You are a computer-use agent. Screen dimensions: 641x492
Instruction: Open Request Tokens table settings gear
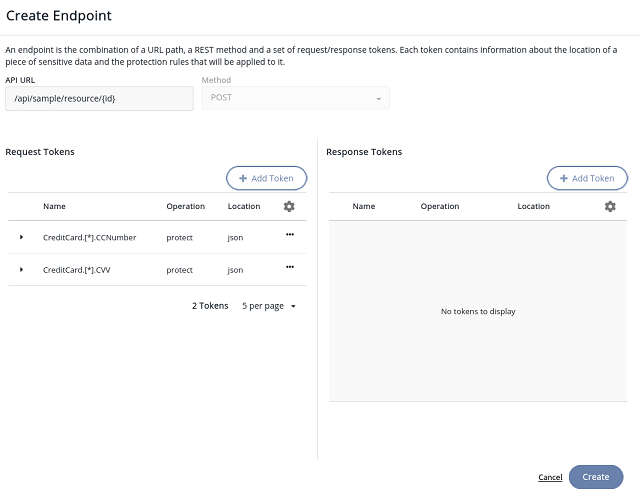(x=289, y=206)
